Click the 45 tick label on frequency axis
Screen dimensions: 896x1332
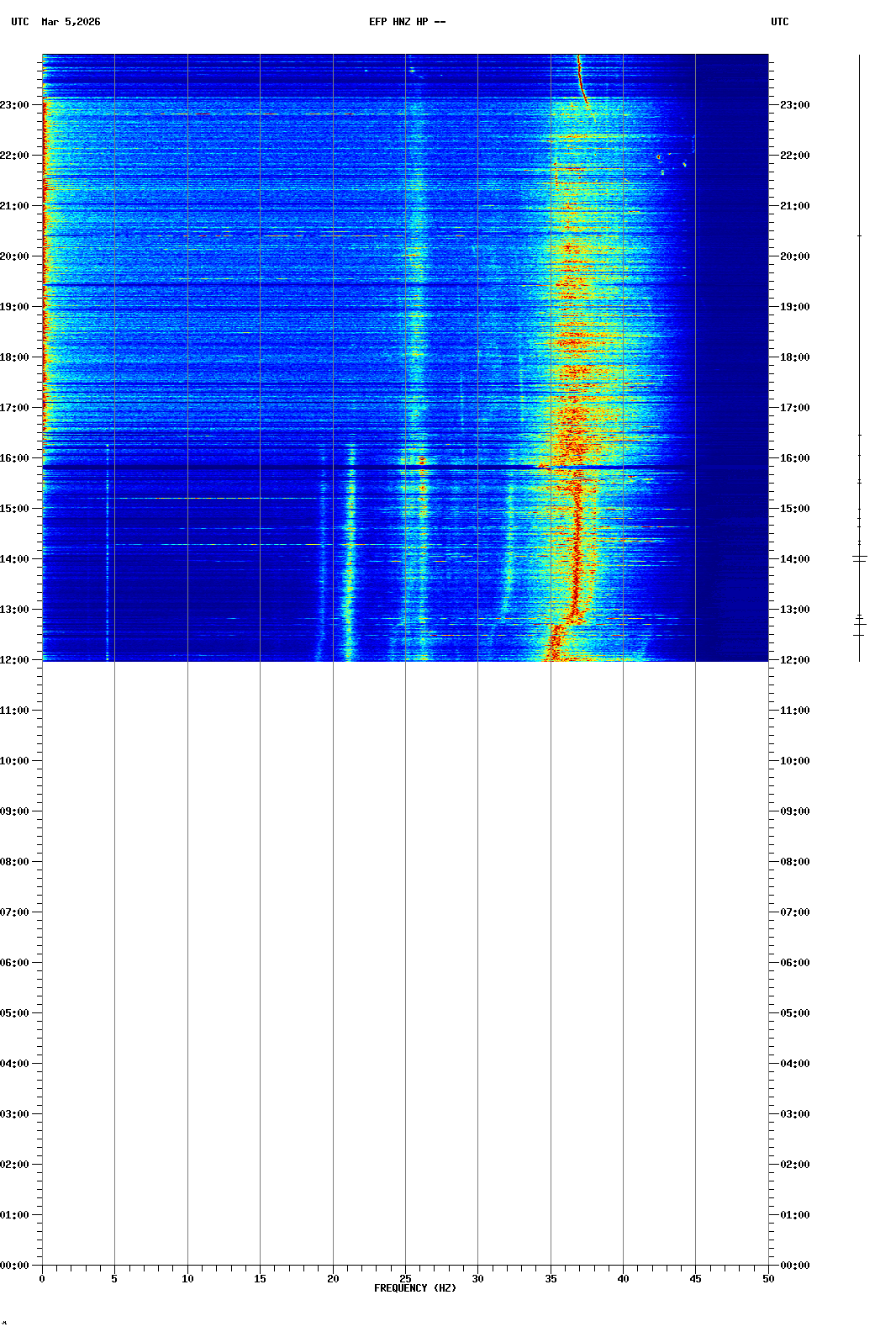(695, 1279)
